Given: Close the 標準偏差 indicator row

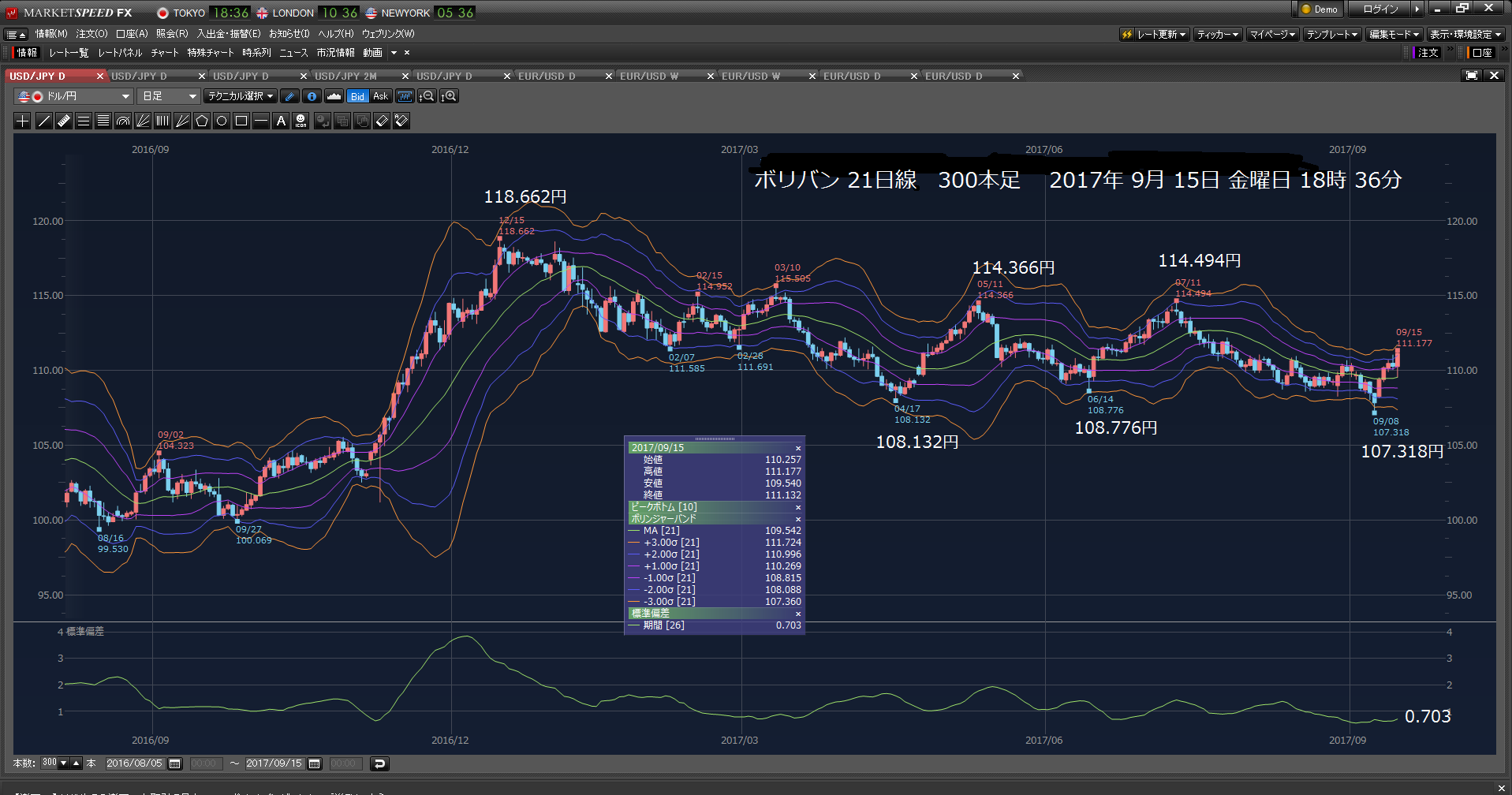Looking at the screenshot, I should [x=797, y=614].
